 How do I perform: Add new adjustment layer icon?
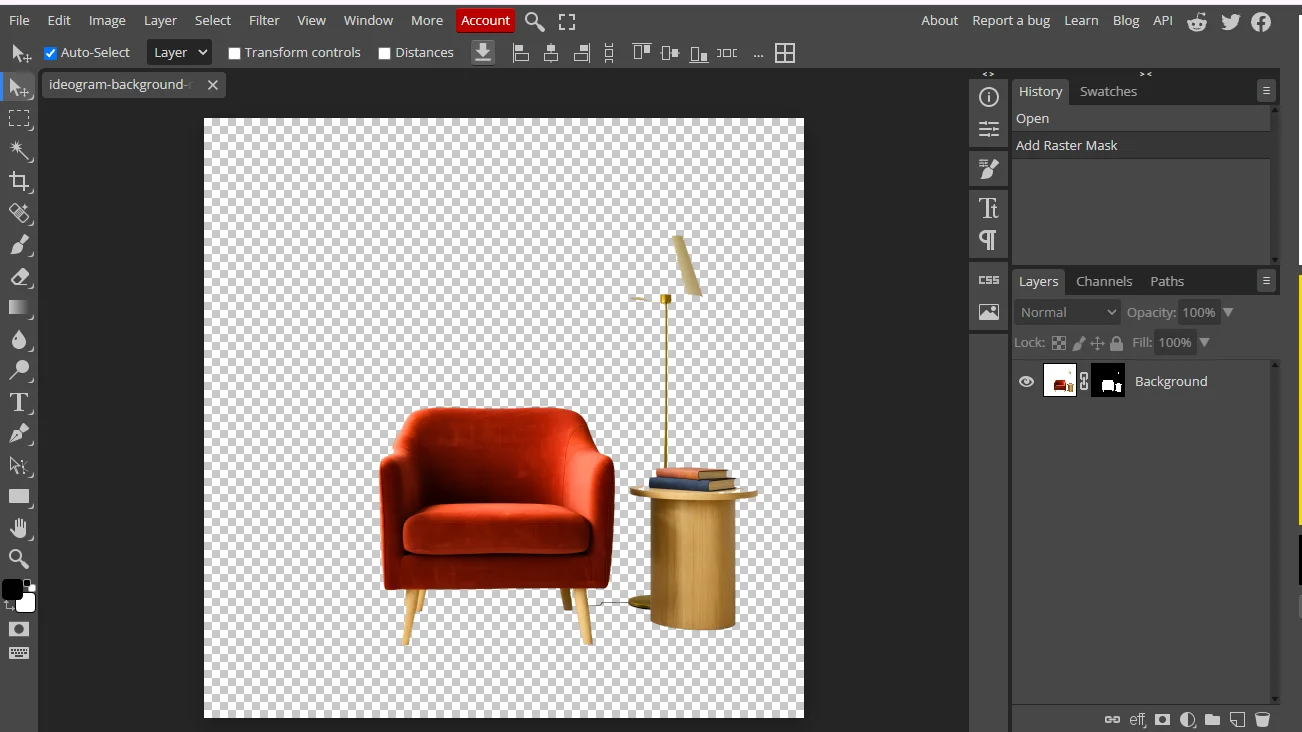[1188, 719]
